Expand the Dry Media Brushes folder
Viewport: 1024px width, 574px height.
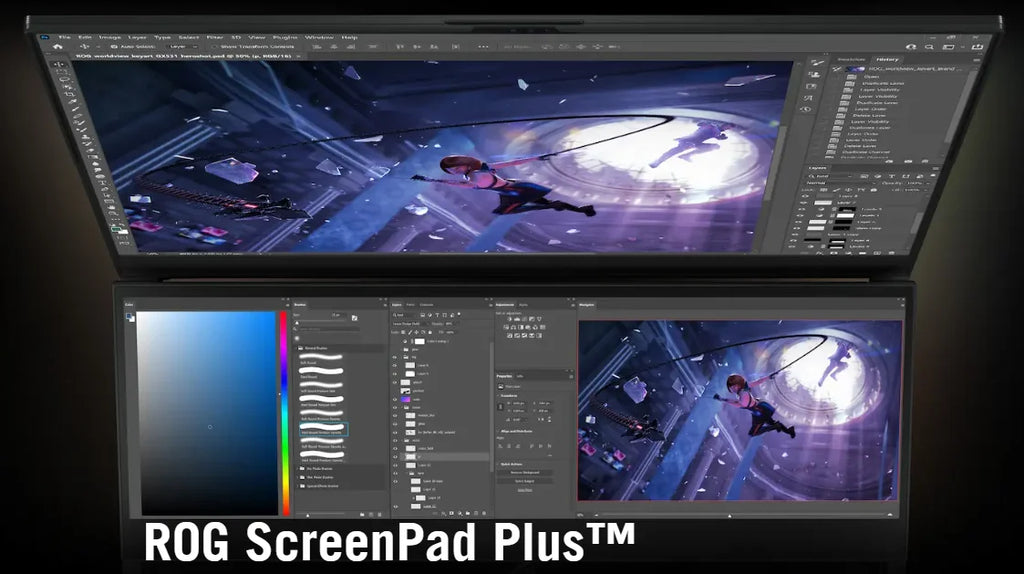pos(297,469)
